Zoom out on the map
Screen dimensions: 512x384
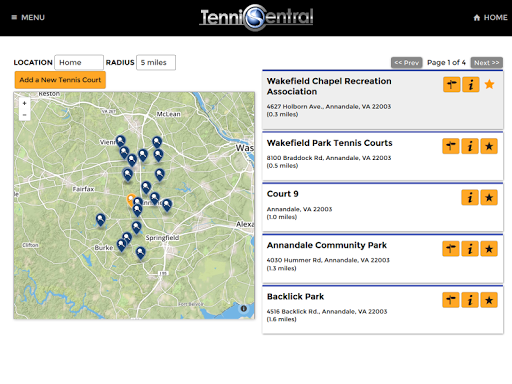pyautogui.click(x=24, y=115)
